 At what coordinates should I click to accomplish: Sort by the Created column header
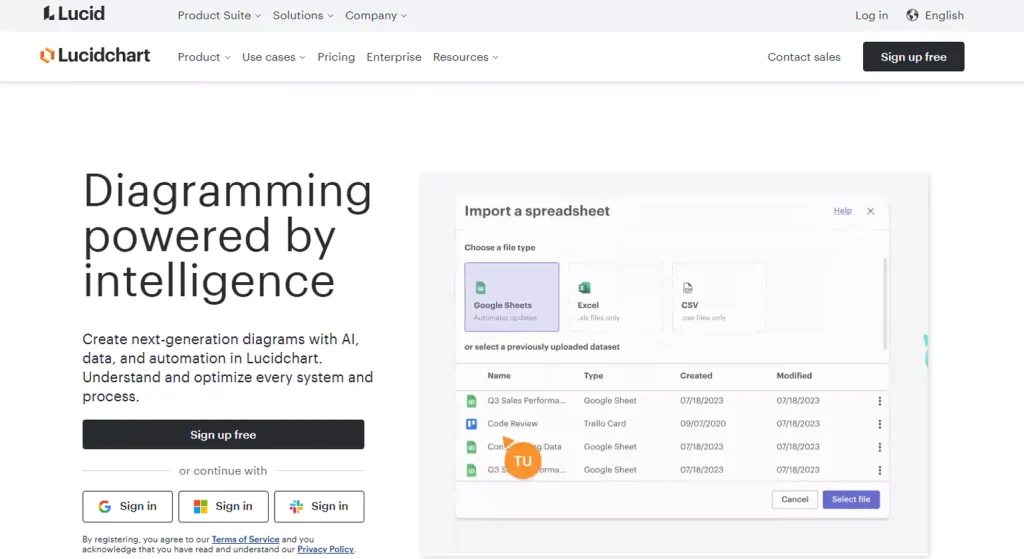pos(696,375)
